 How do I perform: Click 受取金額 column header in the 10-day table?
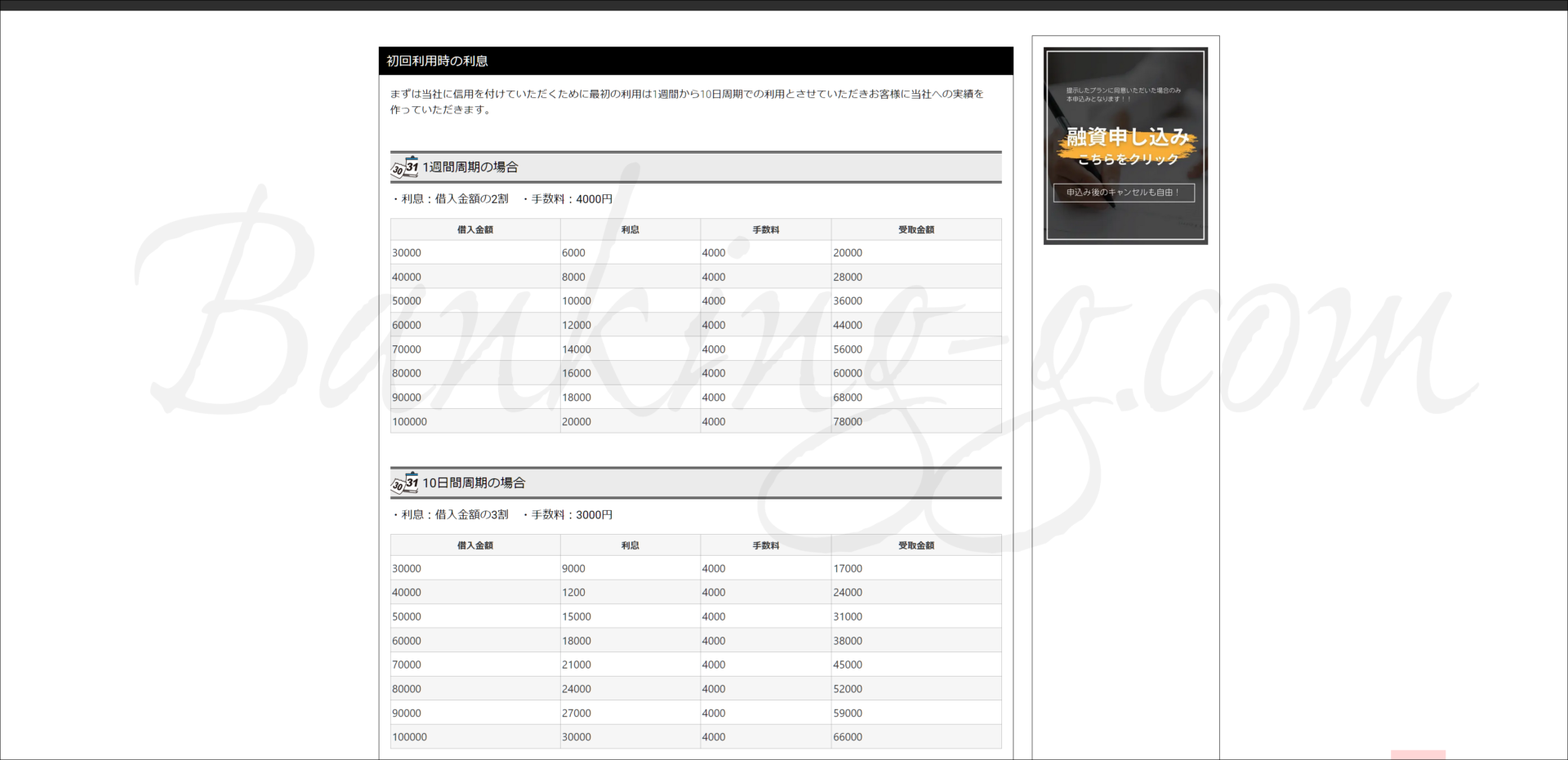(915, 545)
